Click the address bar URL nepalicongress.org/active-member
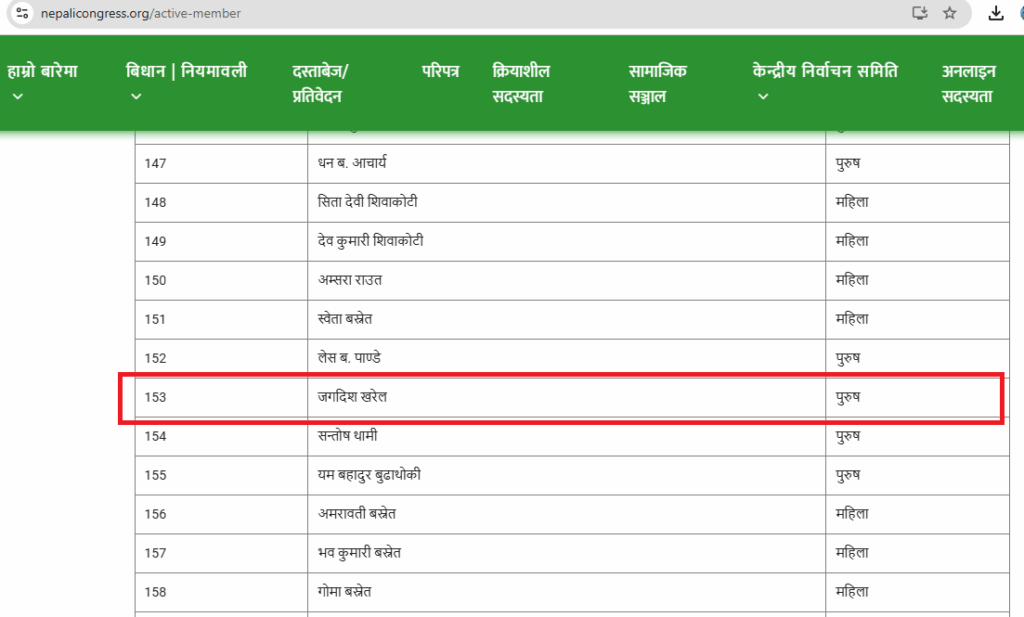Image resolution: width=1024 pixels, height=617 pixels. (x=140, y=14)
